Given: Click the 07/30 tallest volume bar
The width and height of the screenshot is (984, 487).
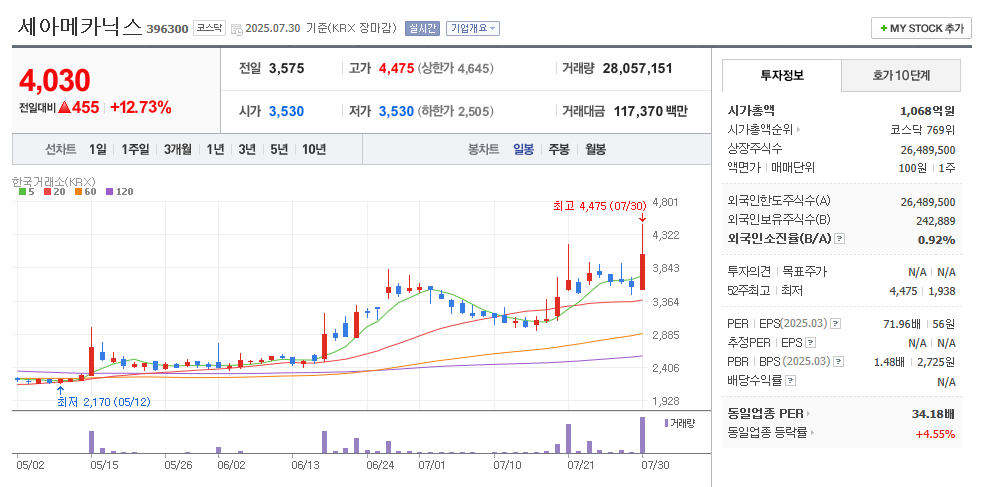Looking at the screenshot, I should tap(642, 435).
